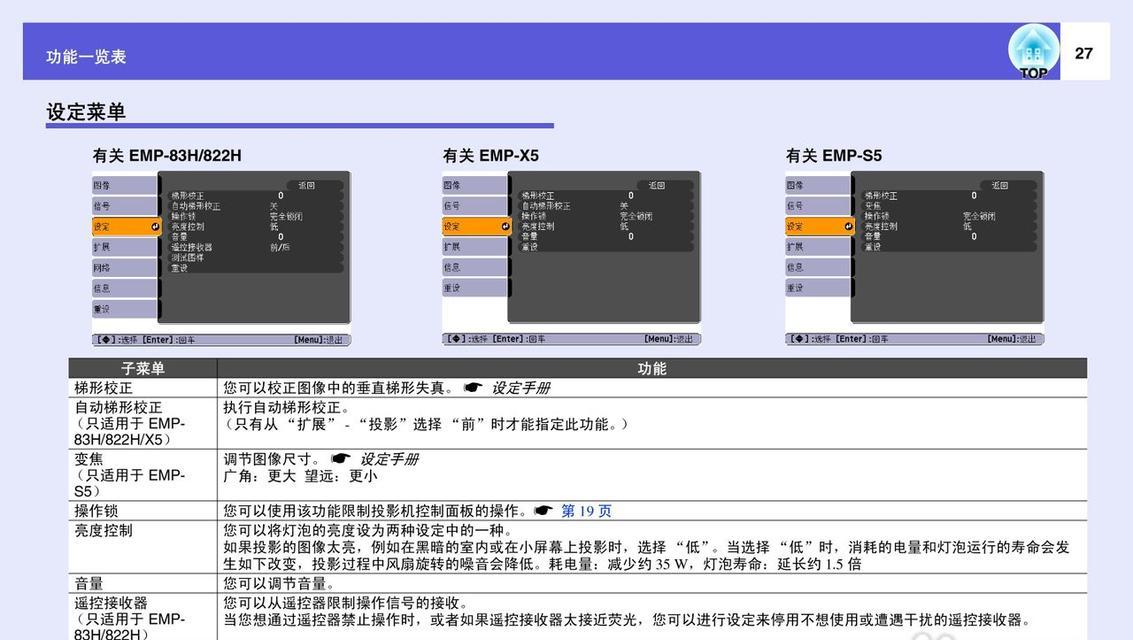
Task: Click the hand pointer icon beside 调节图像尺寸
Action: [x=340, y=459]
